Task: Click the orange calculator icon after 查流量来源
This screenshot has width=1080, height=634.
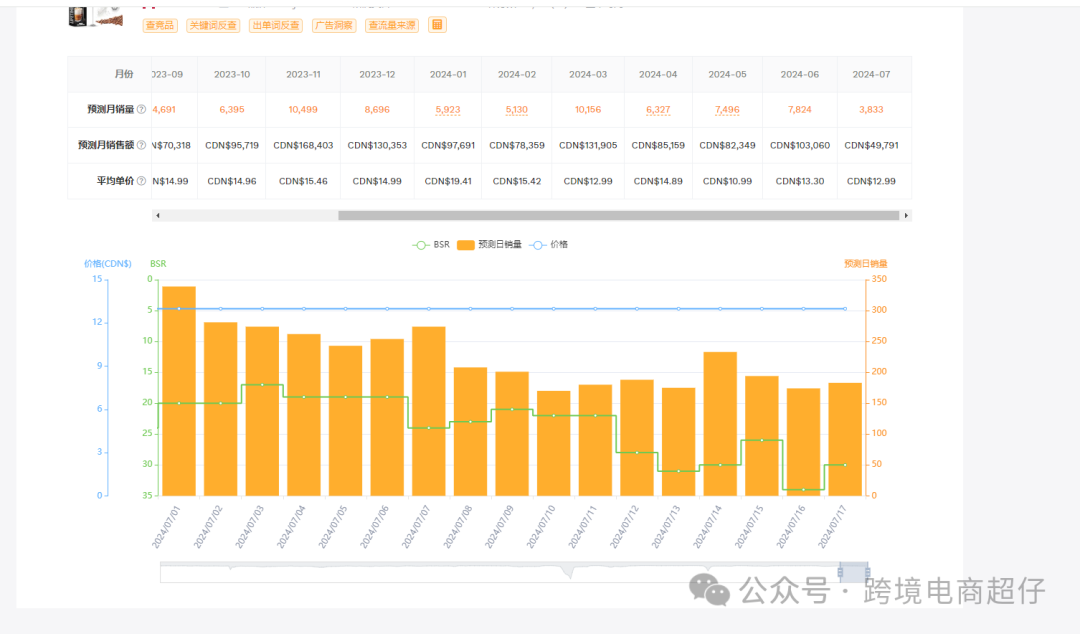Action: [x=437, y=25]
